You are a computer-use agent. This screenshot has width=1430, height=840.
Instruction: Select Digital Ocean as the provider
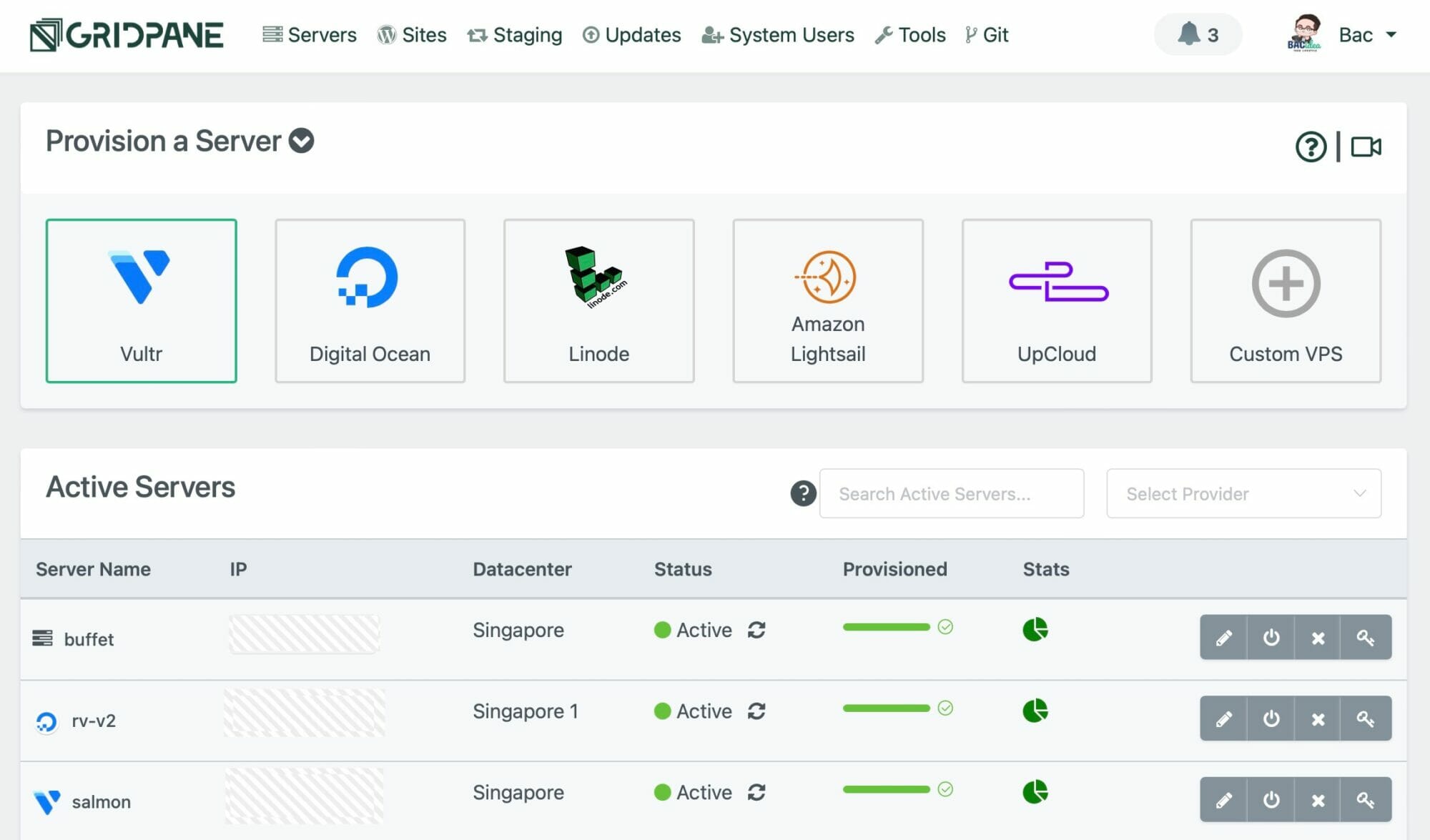[x=370, y=301]
